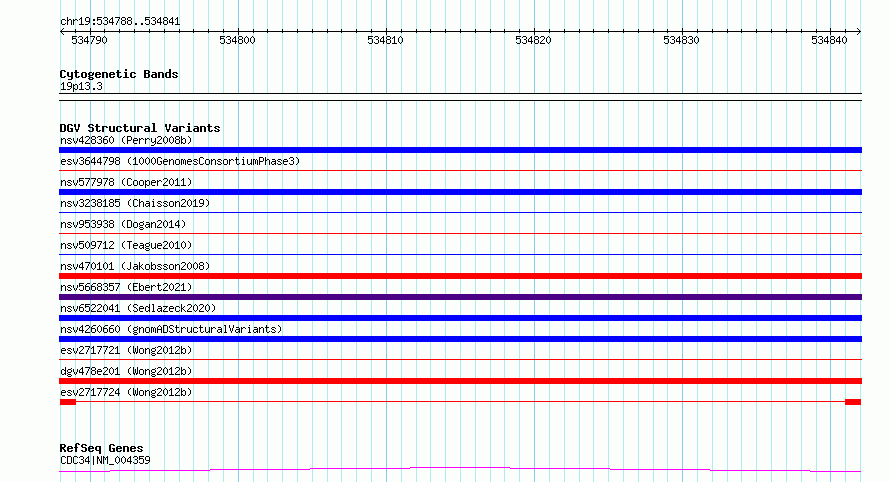
Task: Select the nsv577978 (Cooper2011) label
Action: tap(126, 182)
